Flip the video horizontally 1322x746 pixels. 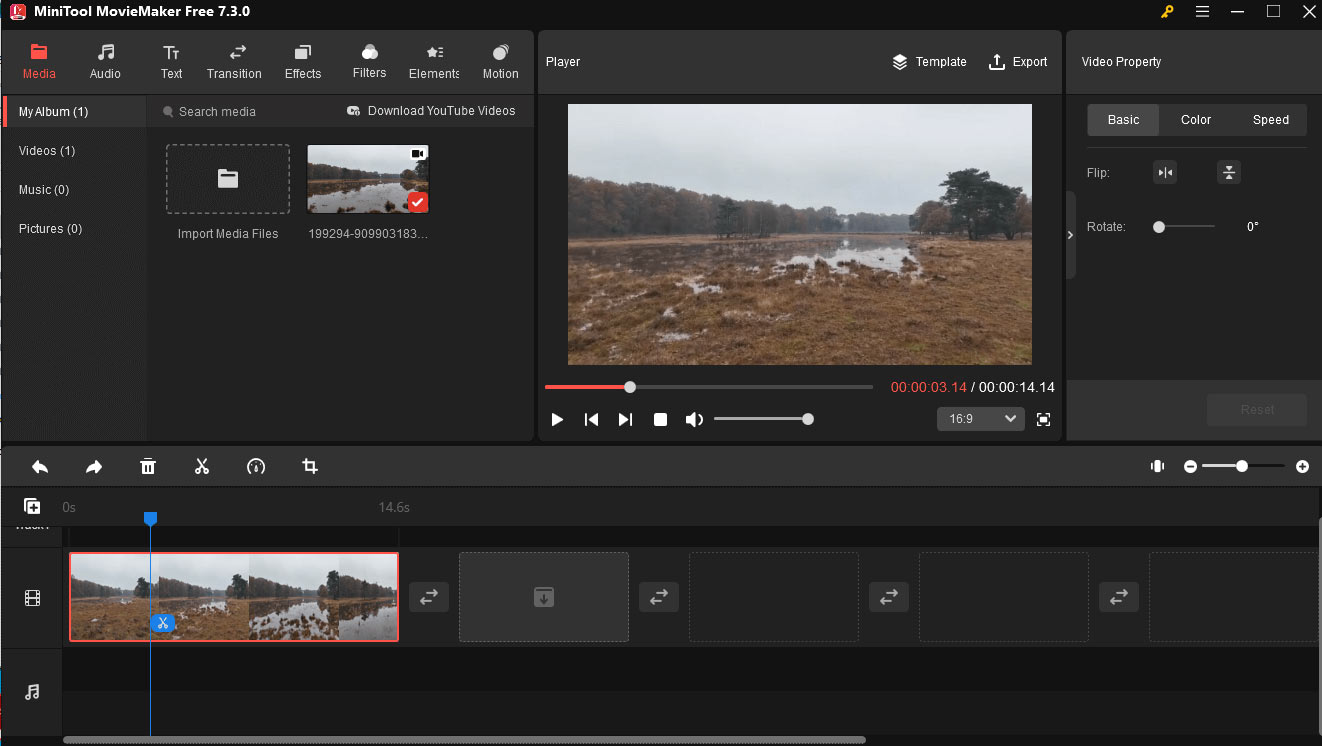click(1164, 173)
